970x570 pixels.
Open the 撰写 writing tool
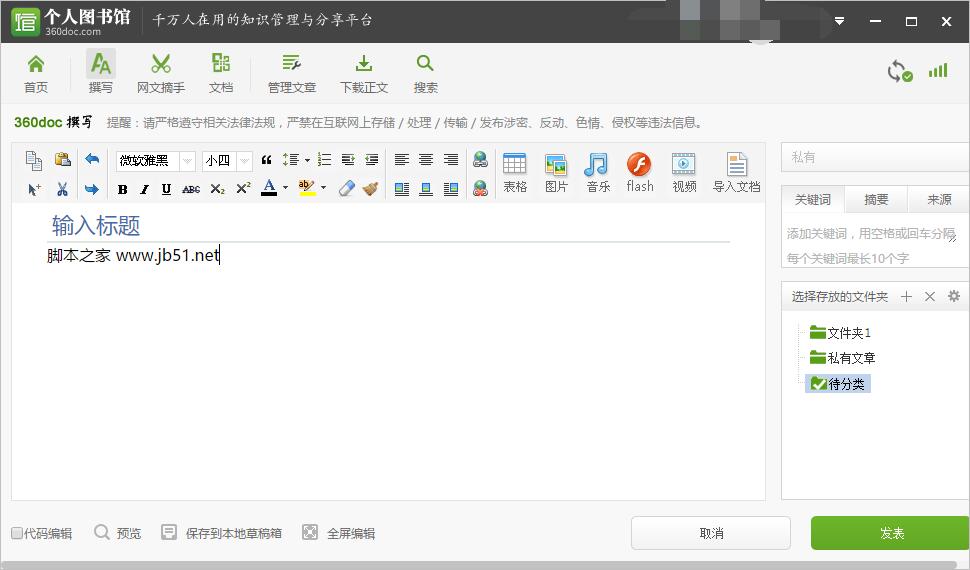pyautogui.click(x=100, y=73)
